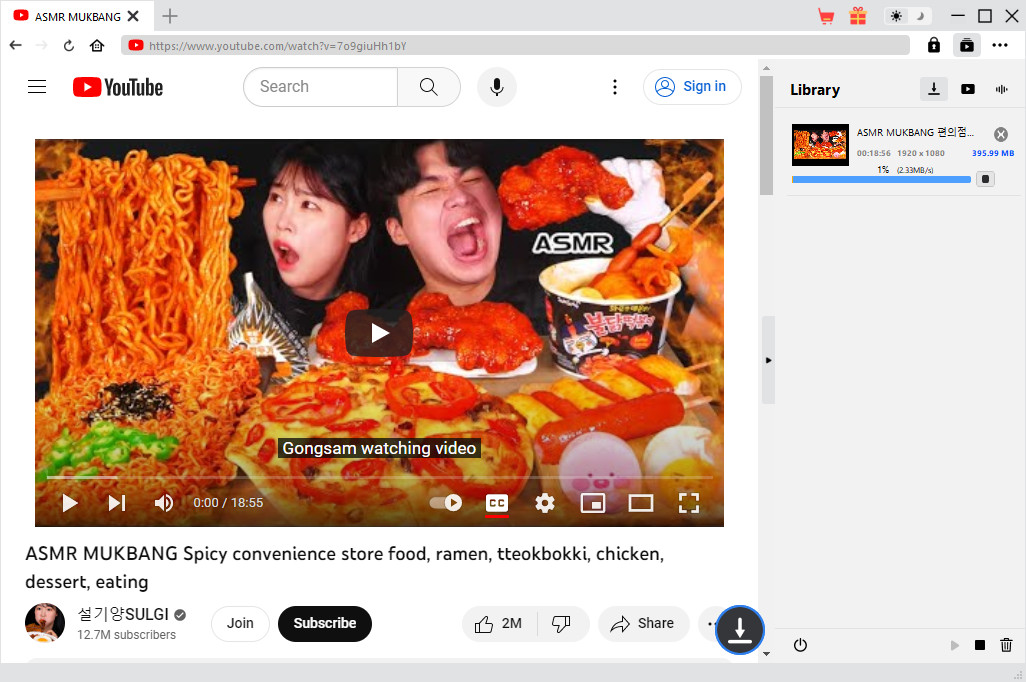Open YouTube video settings gear
The height and width of the screenshot is (682, 1026).
click(x=545, y=503)
